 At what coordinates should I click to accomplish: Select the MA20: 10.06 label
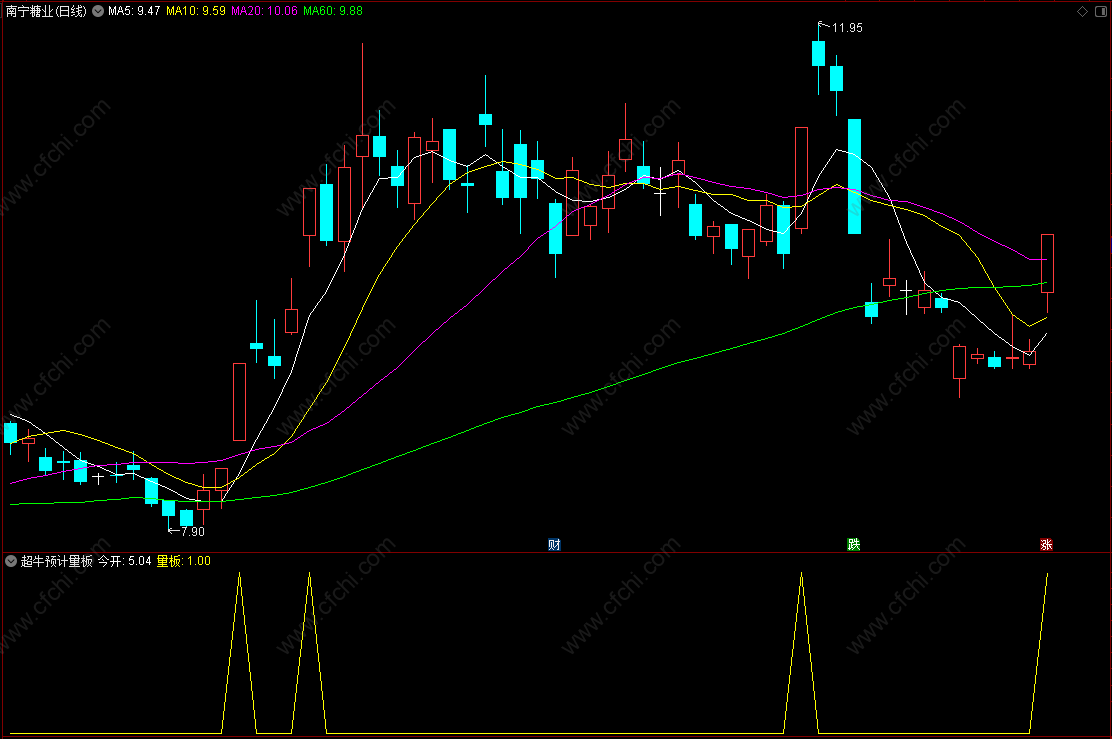(265, 11)
